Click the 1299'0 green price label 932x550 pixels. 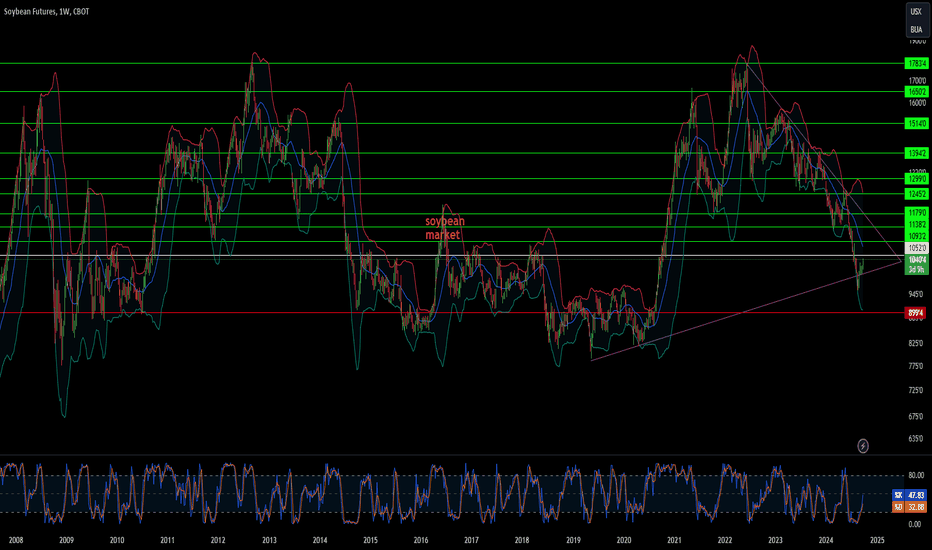[x=916, y=178]
